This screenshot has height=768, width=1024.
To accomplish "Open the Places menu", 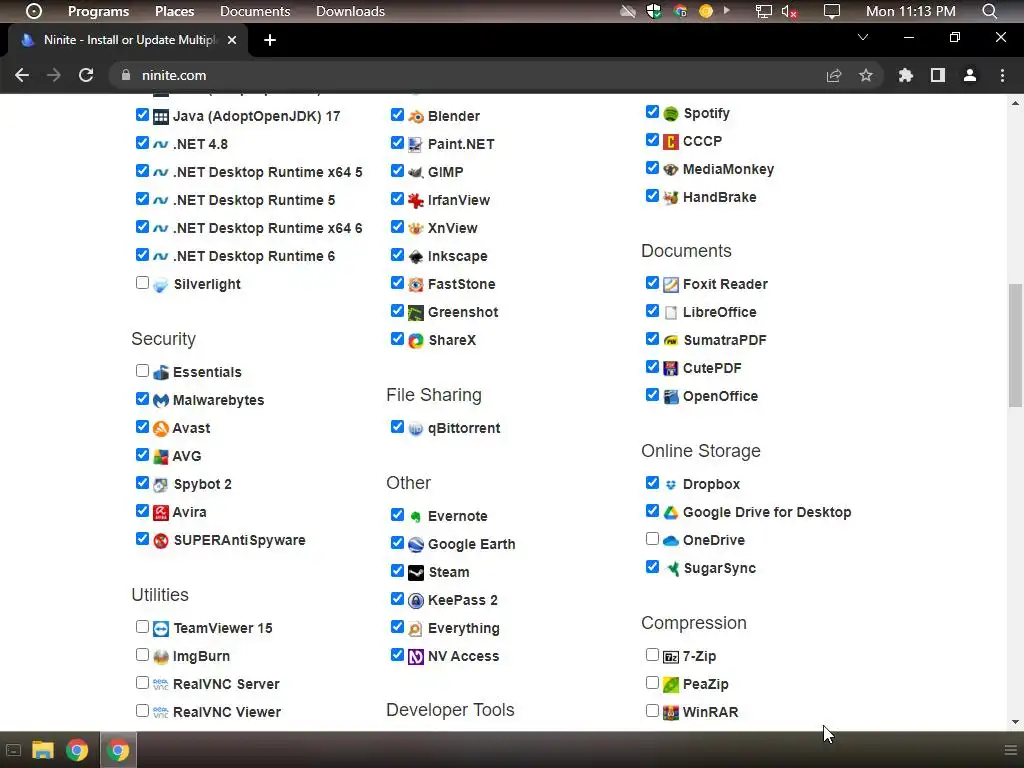I will [174, 11].
